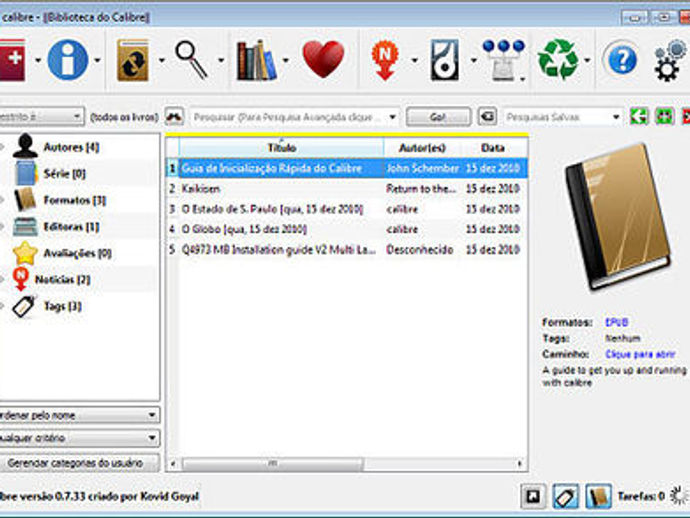
Task: Click author cell 'Desconhecido'
Action: (x=420, y=250)
